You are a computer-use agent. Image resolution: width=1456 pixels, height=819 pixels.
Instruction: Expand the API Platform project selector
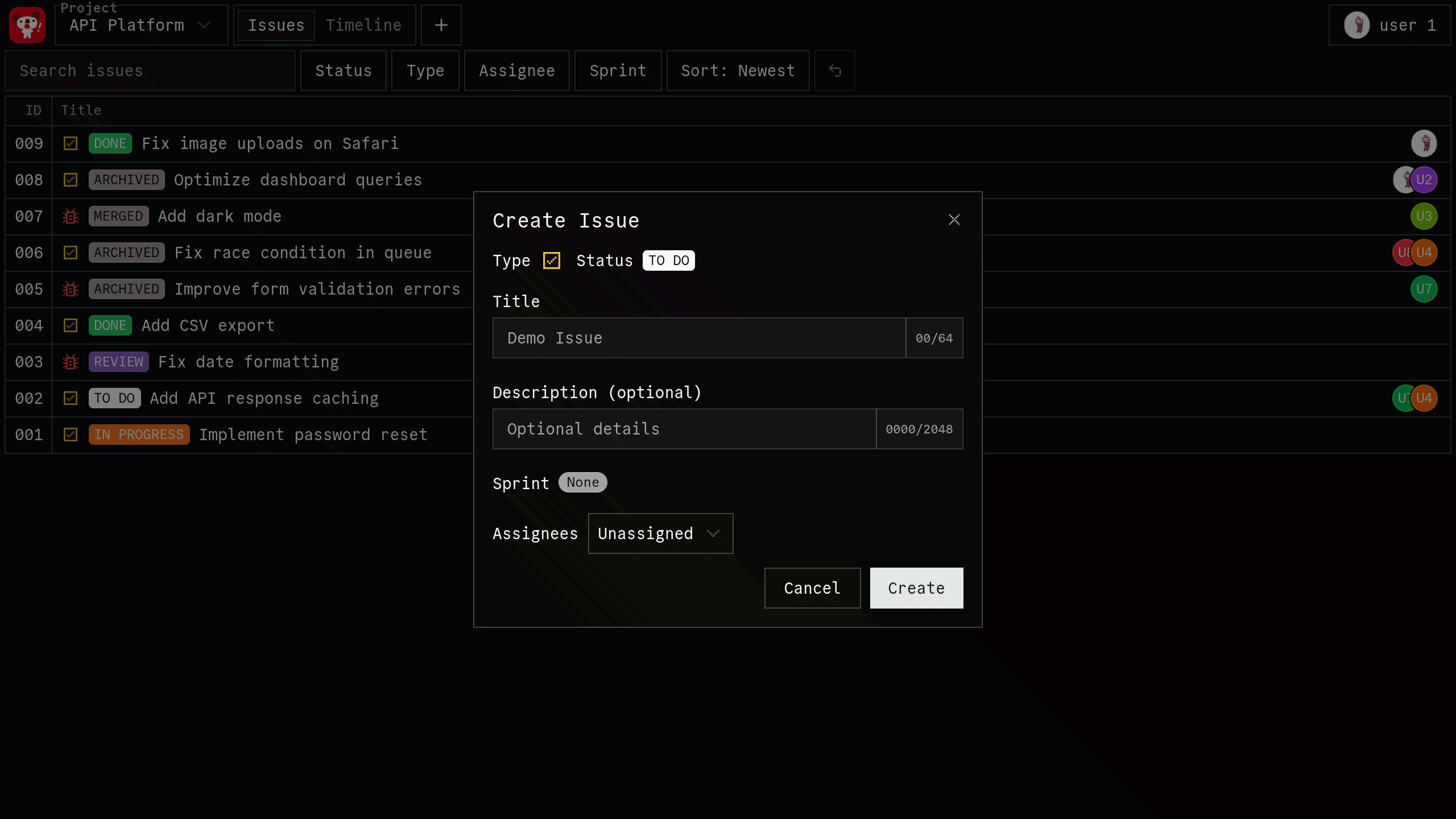(141, 25)
